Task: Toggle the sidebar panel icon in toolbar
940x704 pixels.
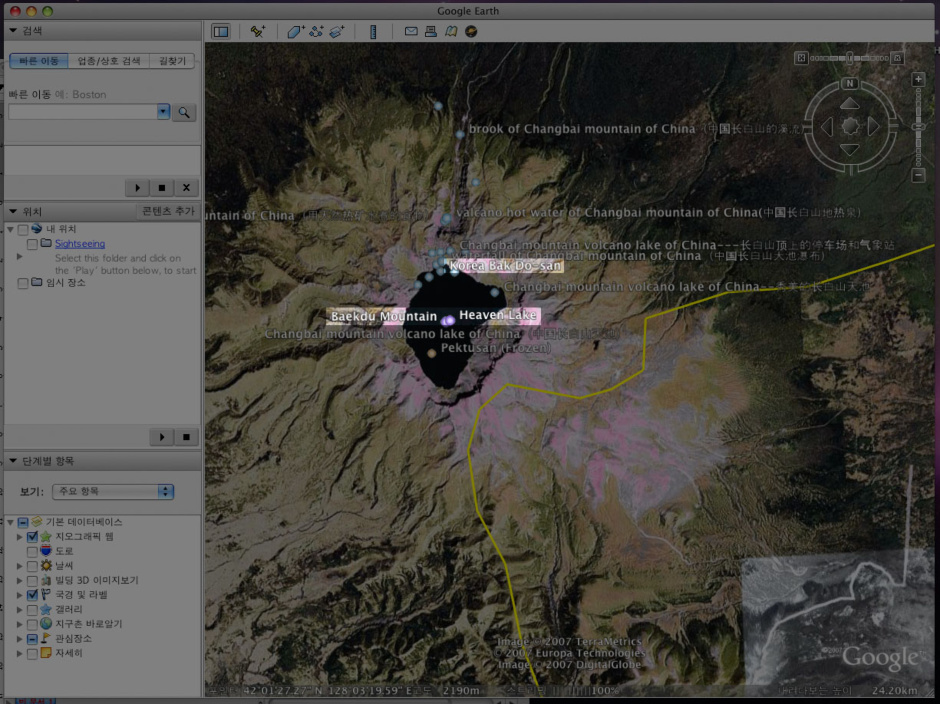Action: pos(221,32)
